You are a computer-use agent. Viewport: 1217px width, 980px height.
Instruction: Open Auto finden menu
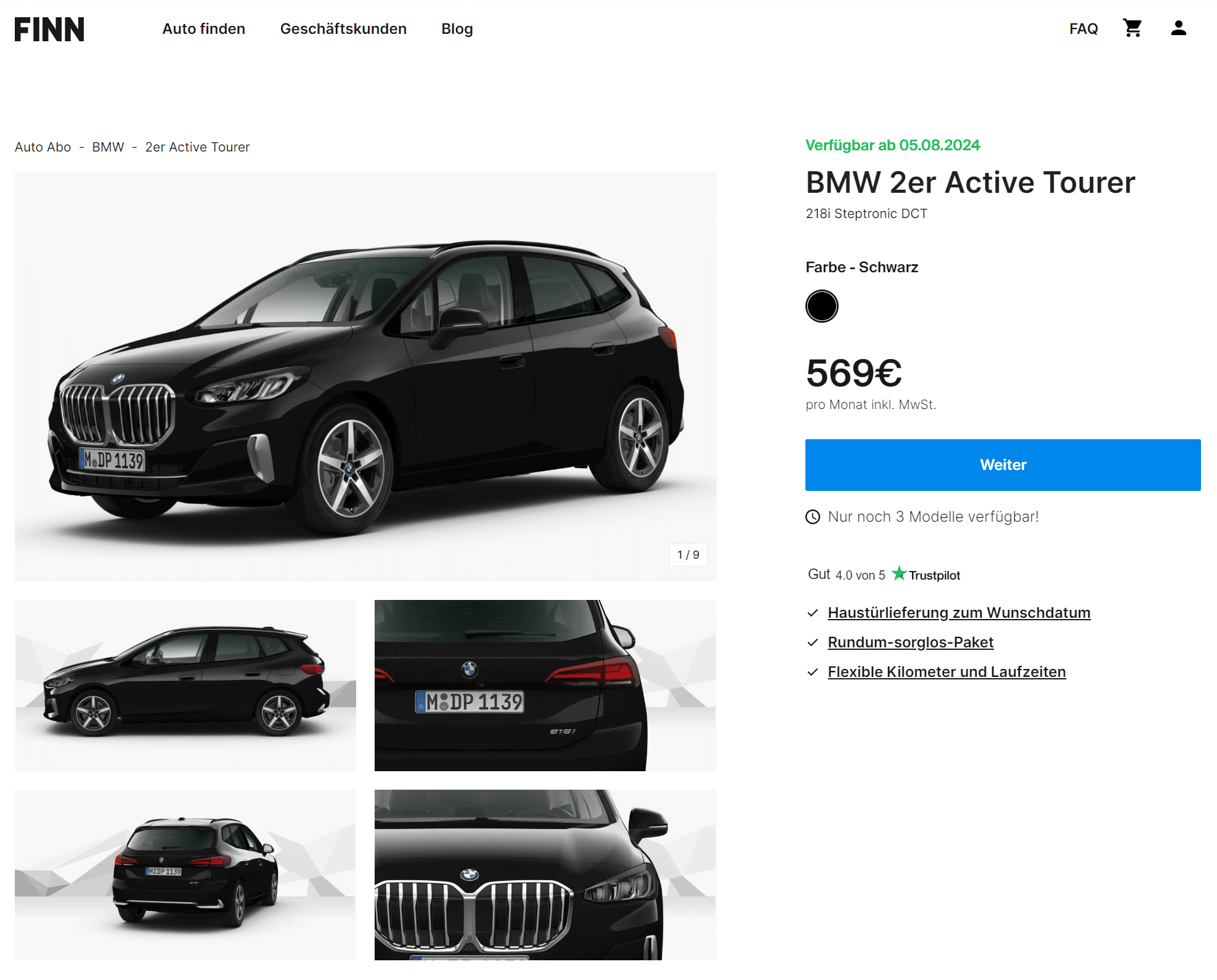(x=203, y=29)
